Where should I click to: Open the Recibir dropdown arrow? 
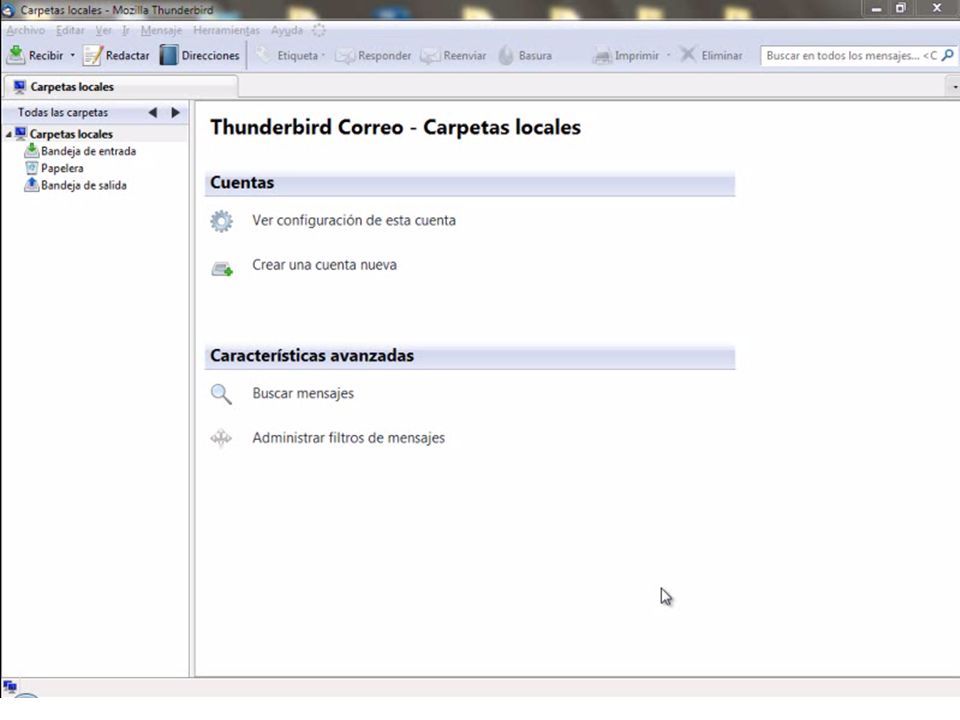coord(72,55)
